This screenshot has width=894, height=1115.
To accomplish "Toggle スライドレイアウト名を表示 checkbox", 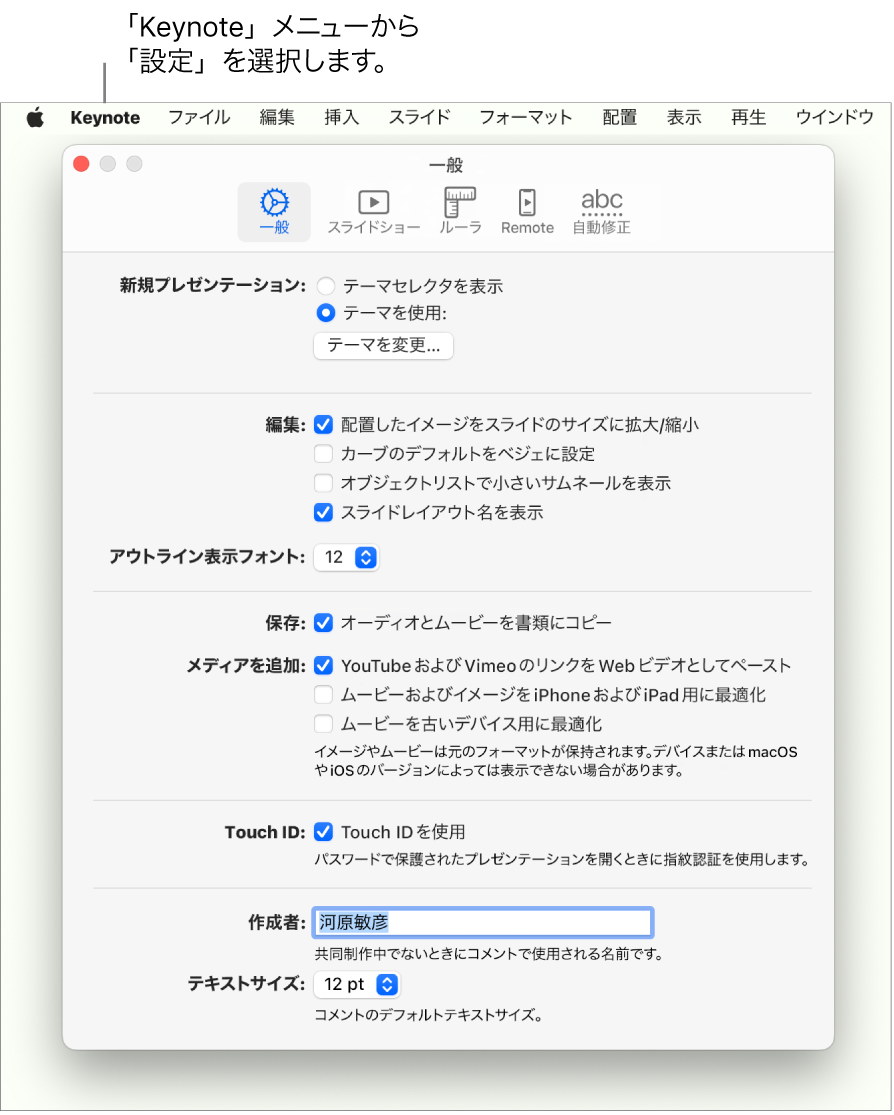I will pyautogui.click(x=324, y=512).
